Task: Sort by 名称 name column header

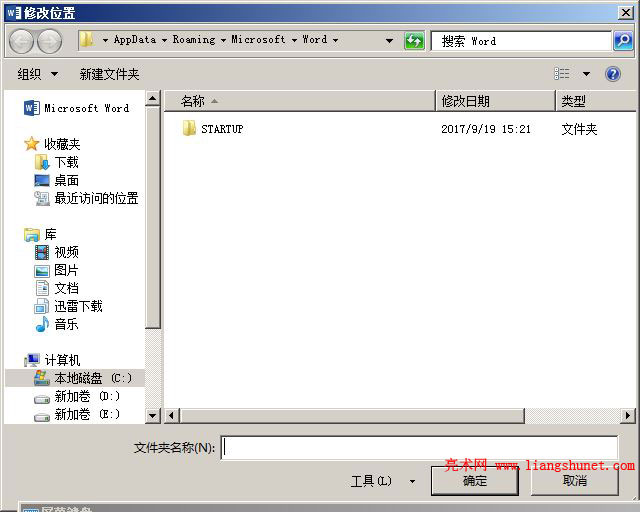Action: (300, 101)
